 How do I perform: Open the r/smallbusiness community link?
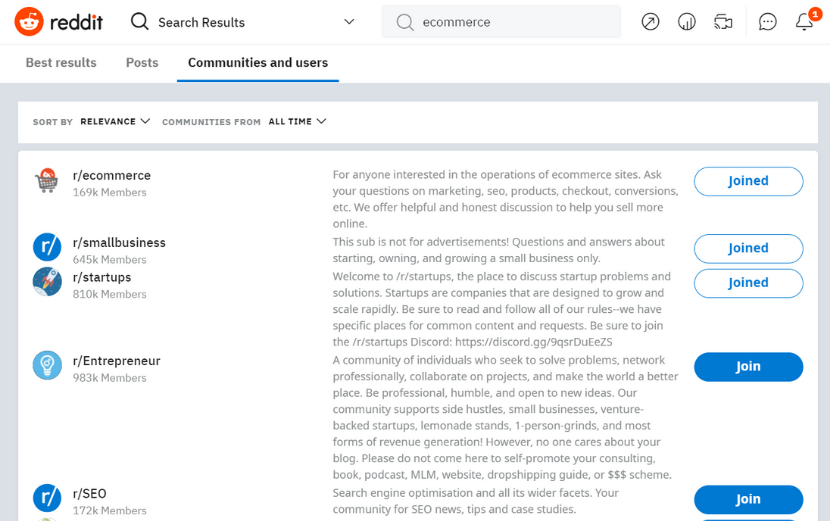(119, 242)
